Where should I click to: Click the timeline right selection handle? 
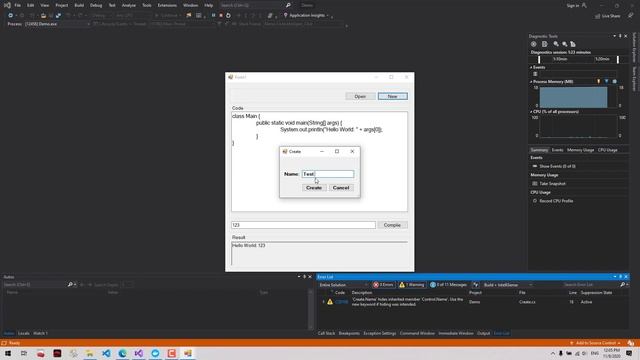click(618, 59)
